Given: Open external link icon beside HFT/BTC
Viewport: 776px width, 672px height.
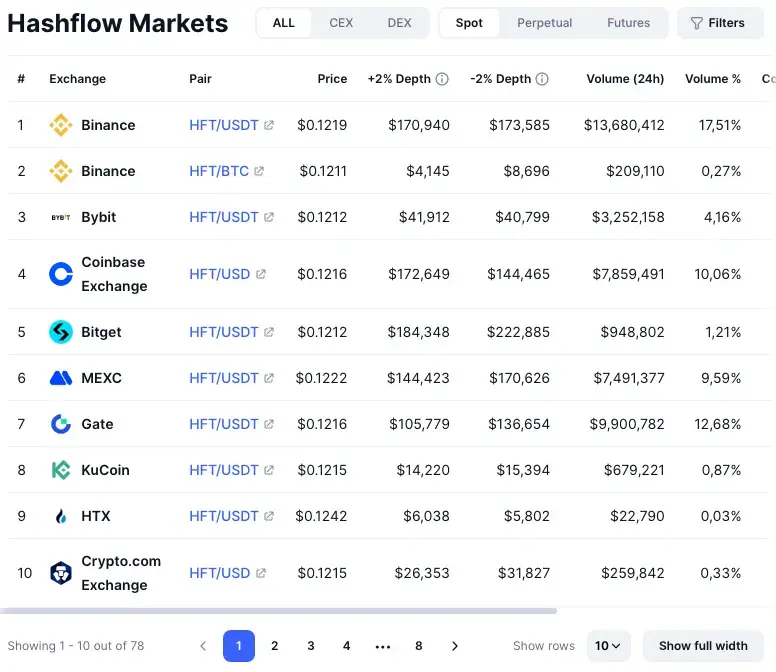Looking at the screenshot, I should pyautogui.click(x=259, y=171).
